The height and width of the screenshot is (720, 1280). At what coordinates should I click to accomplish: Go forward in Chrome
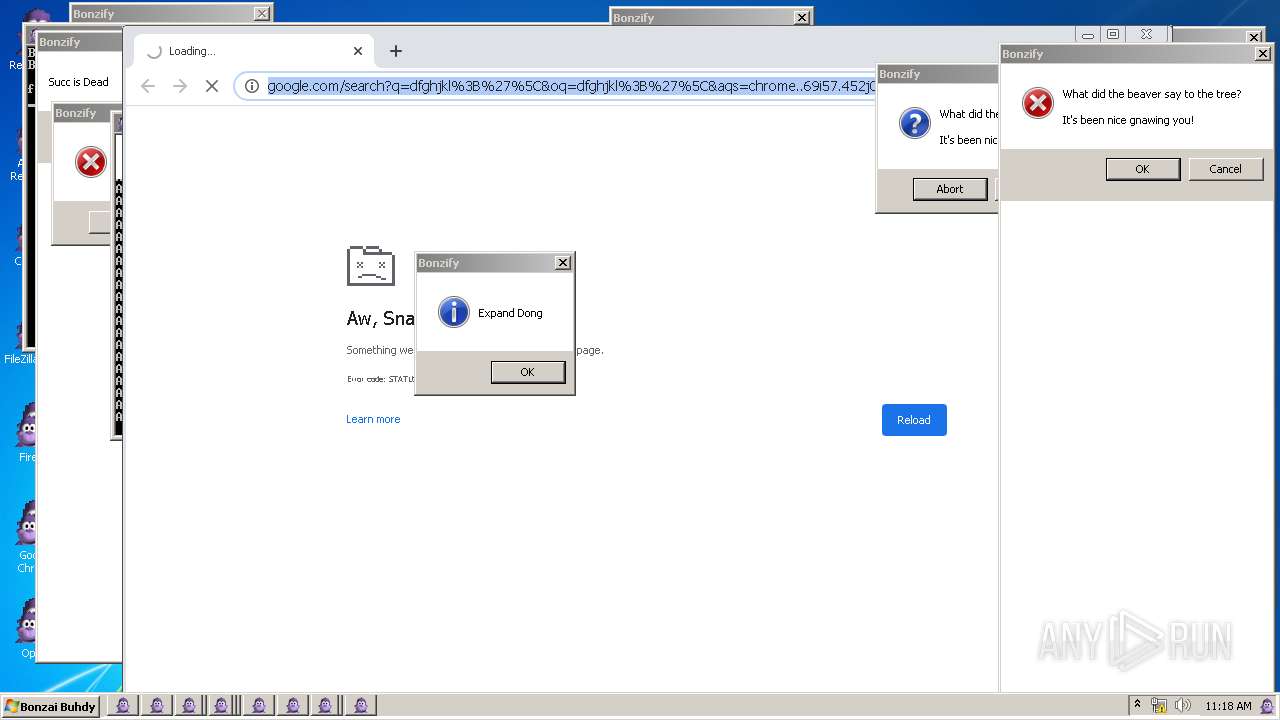tap(180, 86)
